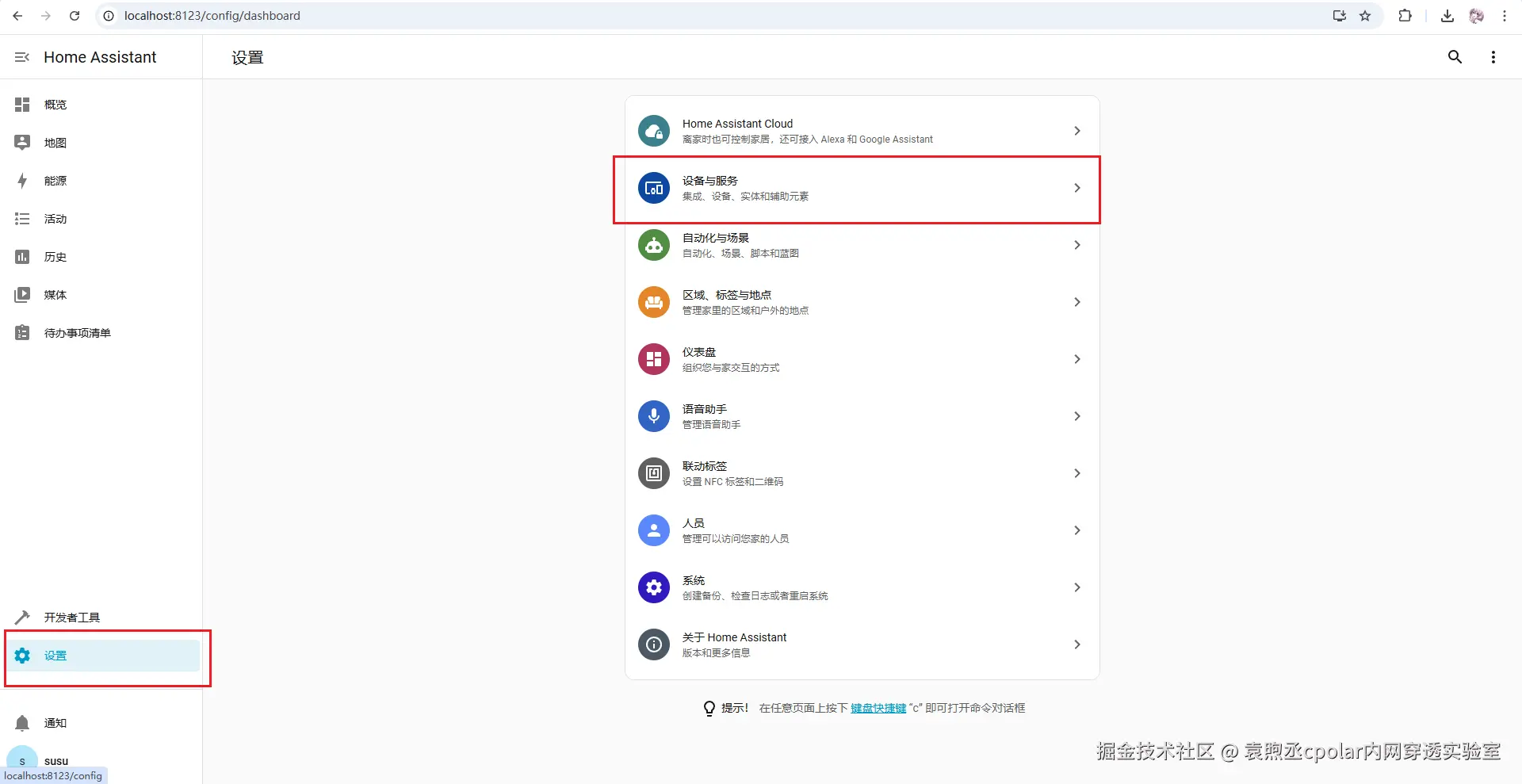Open 媒体 in the sidebar

tap(101, 295)
